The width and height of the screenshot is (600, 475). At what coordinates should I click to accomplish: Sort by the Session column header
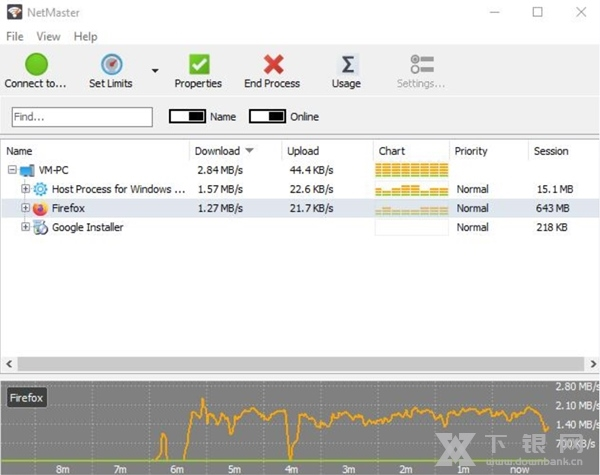pyautogui.click(x=551, y=151)
